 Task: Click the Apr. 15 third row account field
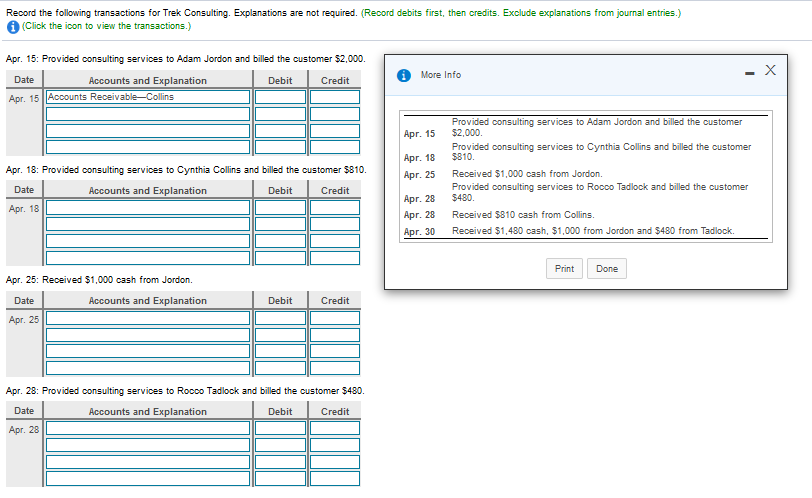[x=148, y=130]
